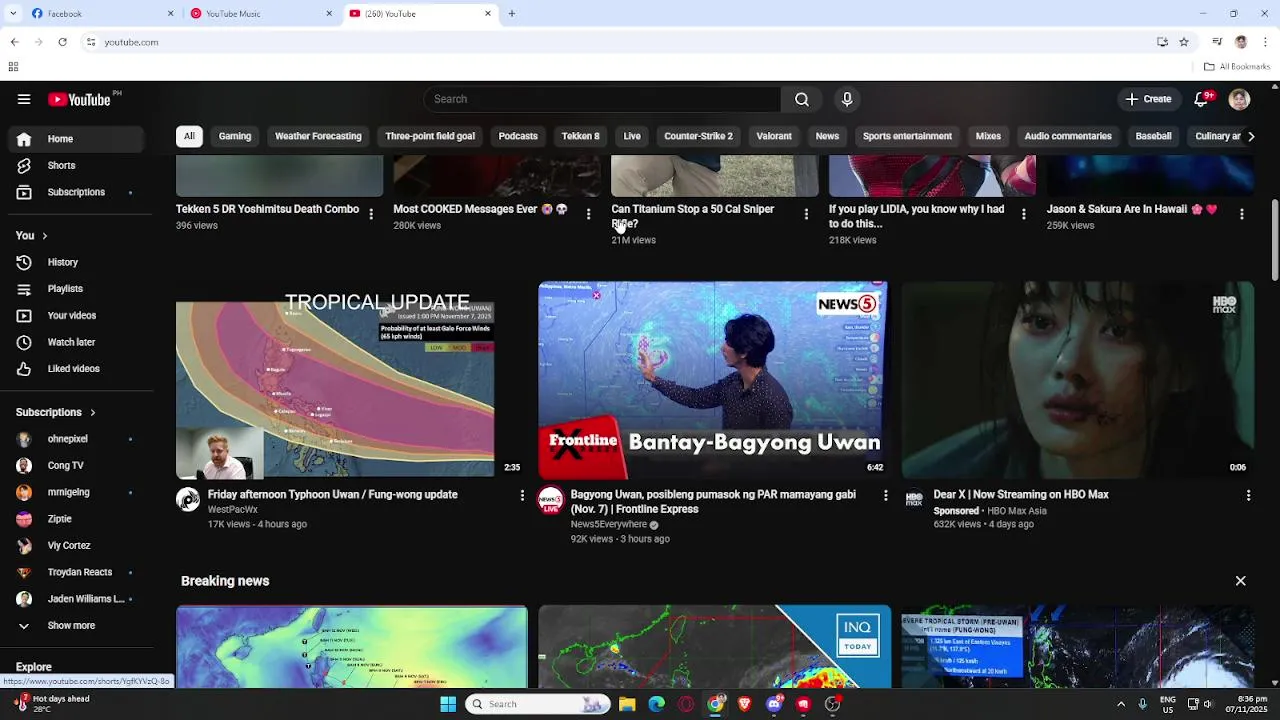Viewport: 1280px width, 720px height.
Task: Open the YouTube hamburger guide menu
Action: tap(24, 99)
